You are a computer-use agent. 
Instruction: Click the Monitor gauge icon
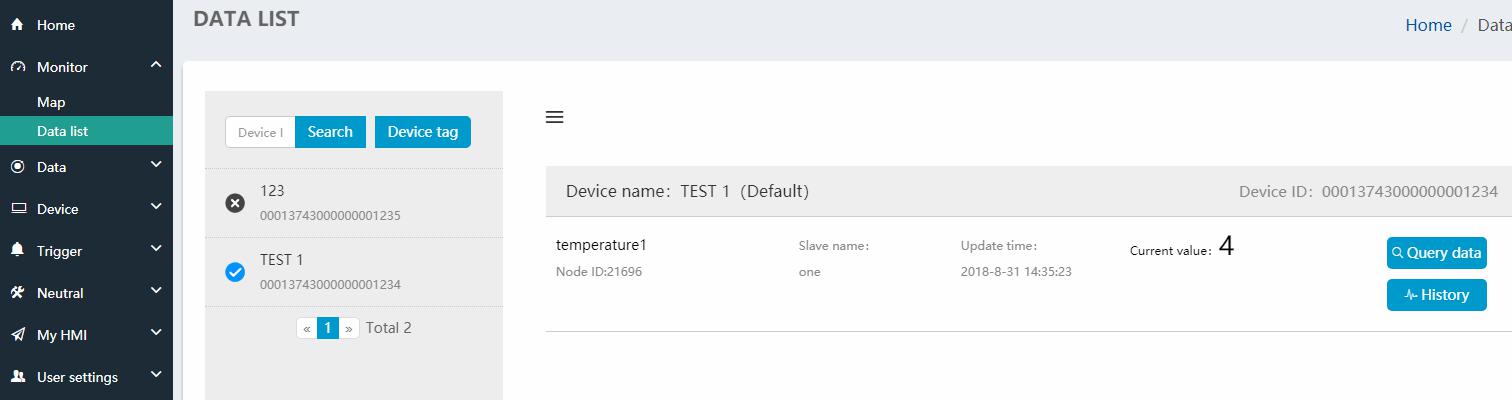(17, 67)
